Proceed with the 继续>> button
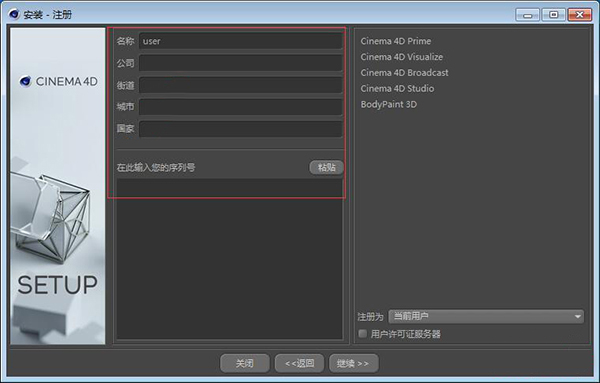This screenshot has width=600, height=383. tap(354, 363)
